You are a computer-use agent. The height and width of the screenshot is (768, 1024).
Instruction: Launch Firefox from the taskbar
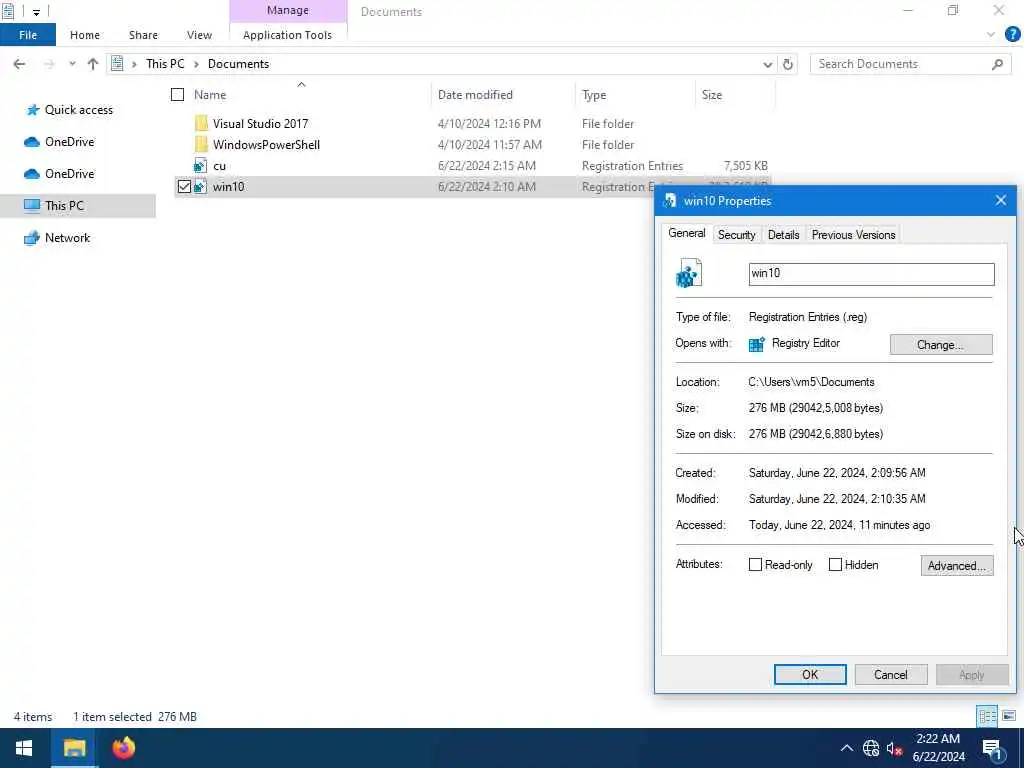(123, 748)
